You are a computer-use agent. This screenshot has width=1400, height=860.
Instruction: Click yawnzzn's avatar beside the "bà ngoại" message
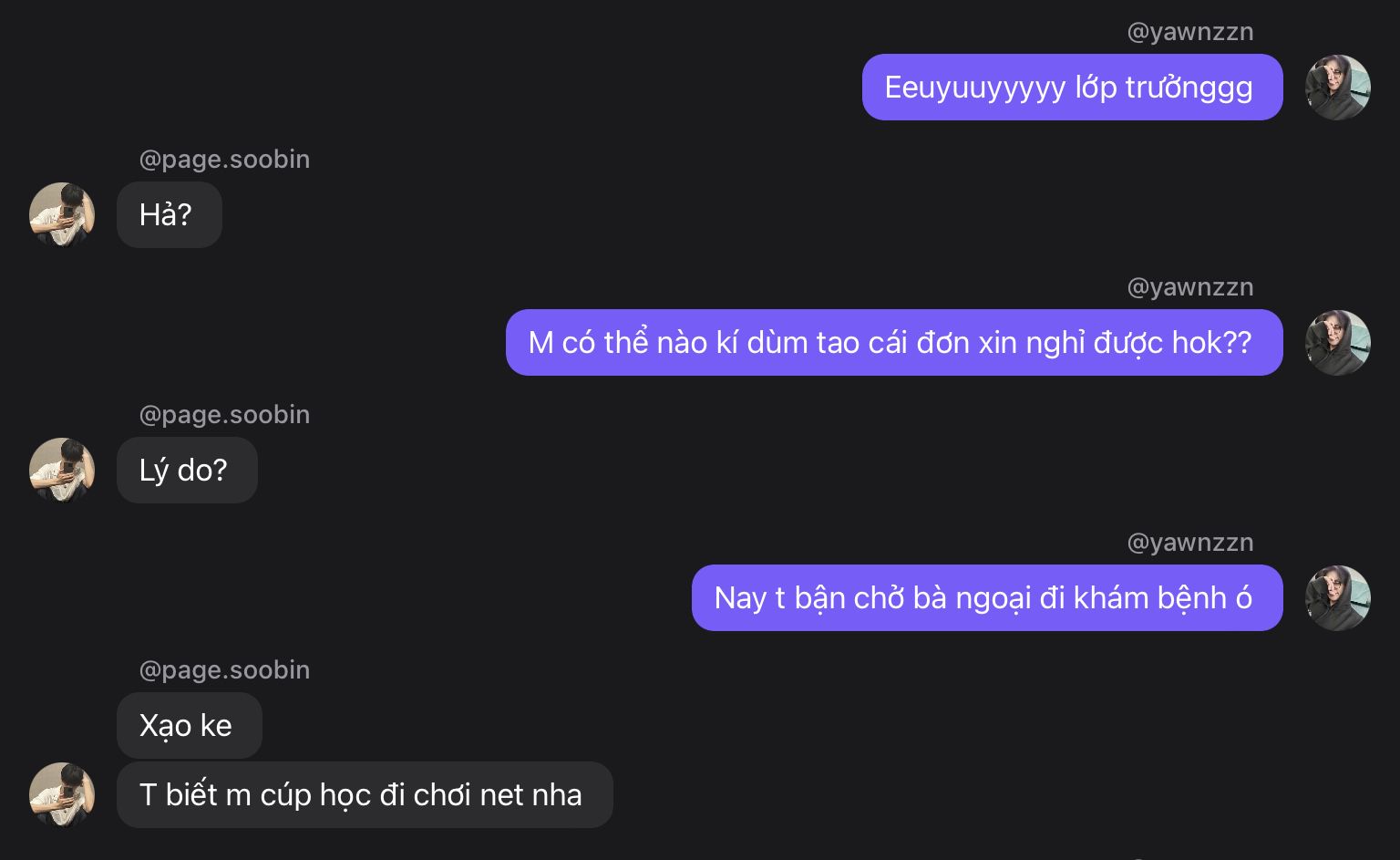pos(1337,598)
